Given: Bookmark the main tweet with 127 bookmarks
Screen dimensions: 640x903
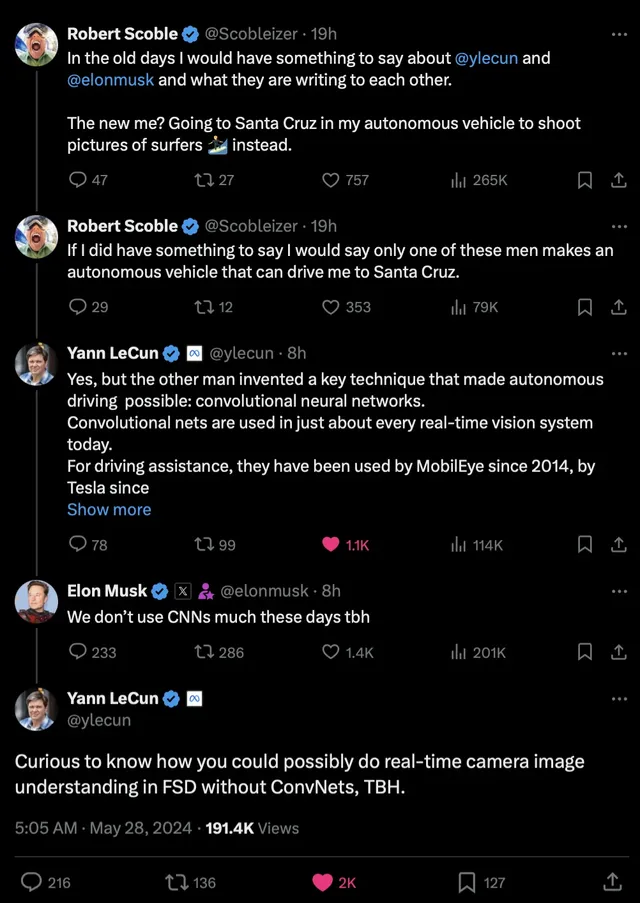Looking at the screenshot, I should 466,882.
